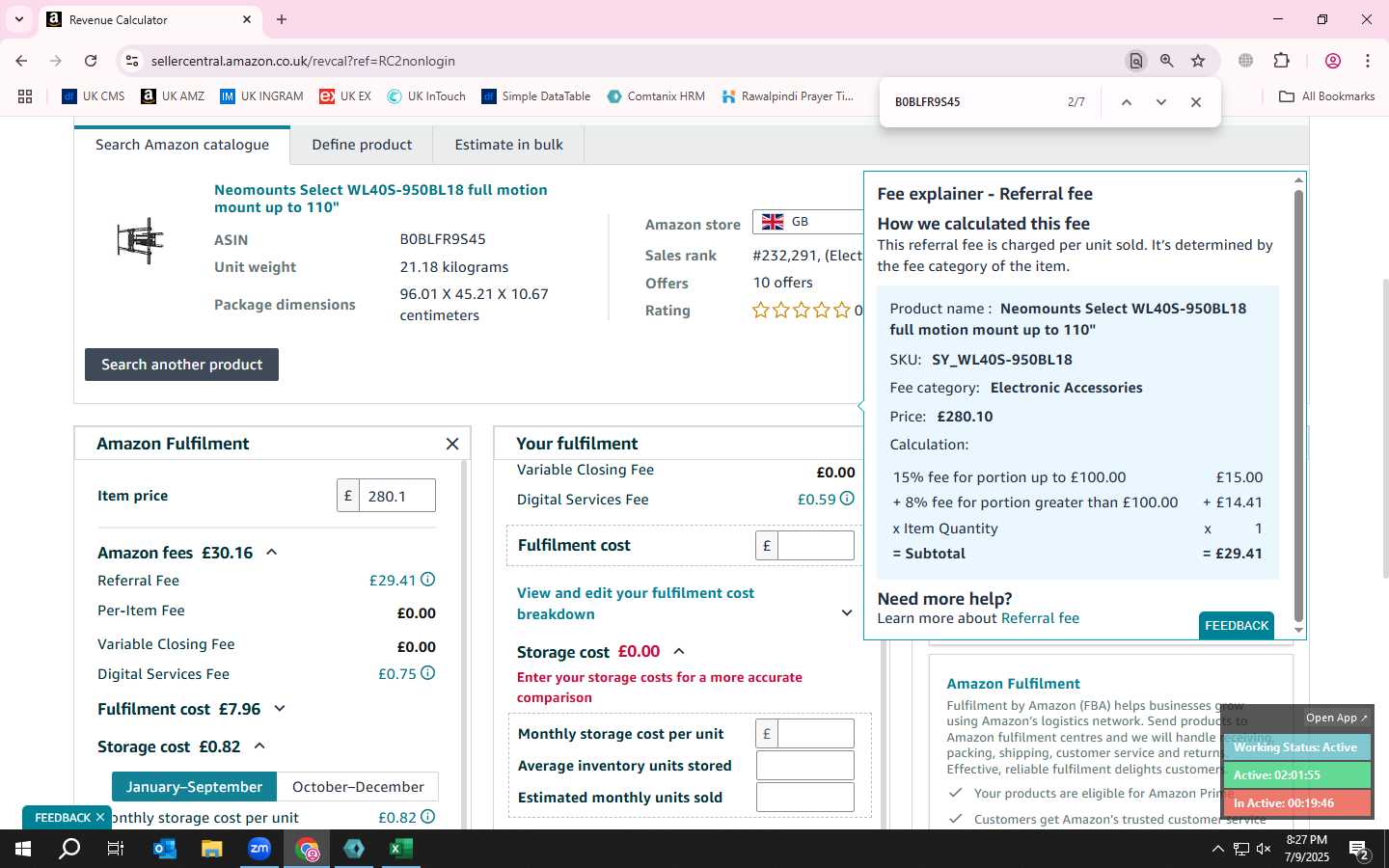Screen dimensions: 1389x868
Task: Switch to Estimate in bulk tab
Action: pyautogui.click(x=508, y=145)
